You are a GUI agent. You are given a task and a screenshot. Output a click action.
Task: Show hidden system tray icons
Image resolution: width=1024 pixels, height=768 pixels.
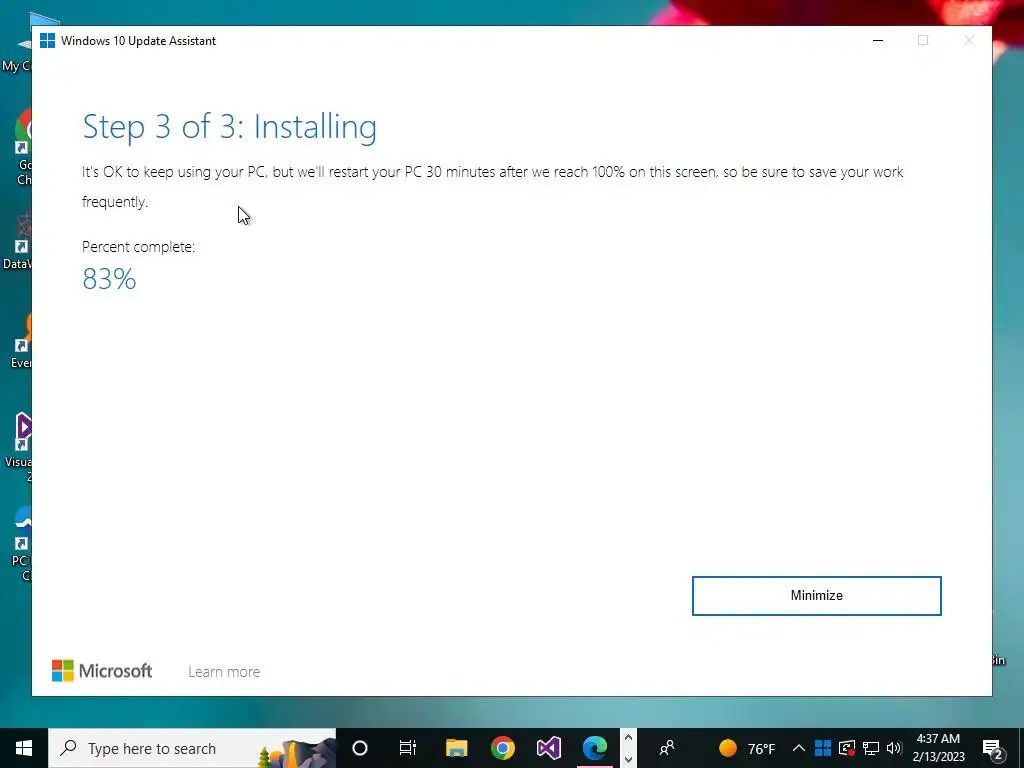click(798, 748)
